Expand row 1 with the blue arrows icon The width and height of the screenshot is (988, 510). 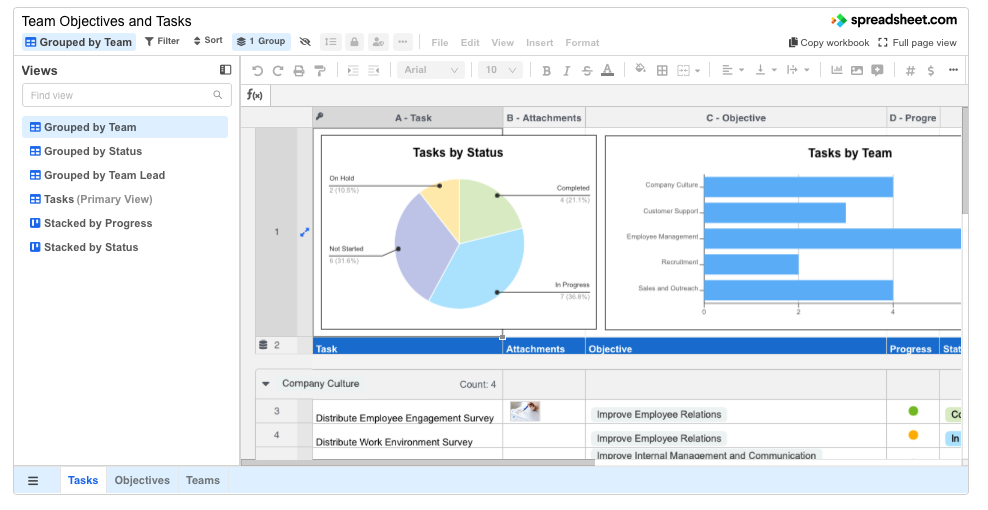(x=304, y=232)
